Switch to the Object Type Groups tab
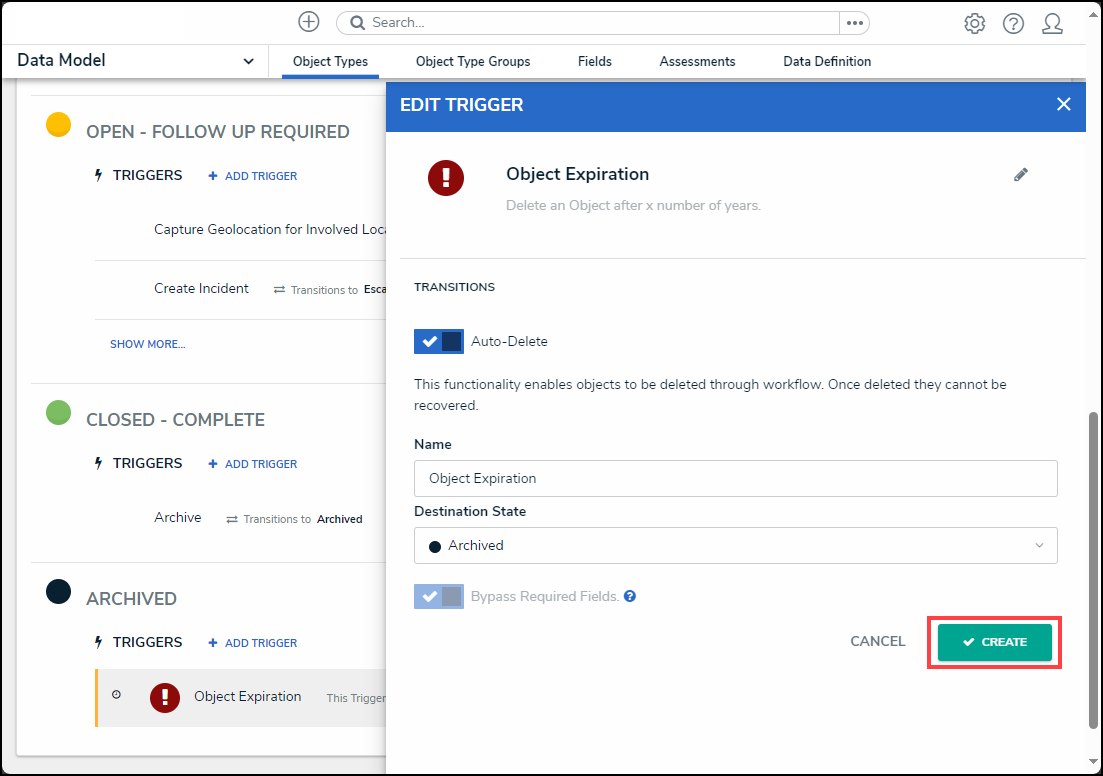 [x=473, y=61]
